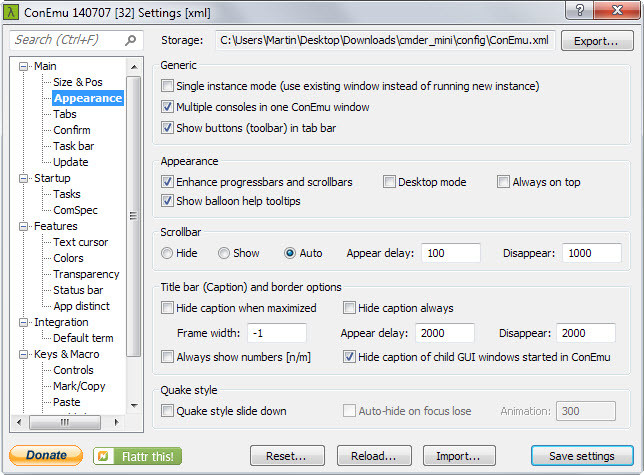Open Size & Pos settings page
This screenshot has height=475, width=644.
78,82
